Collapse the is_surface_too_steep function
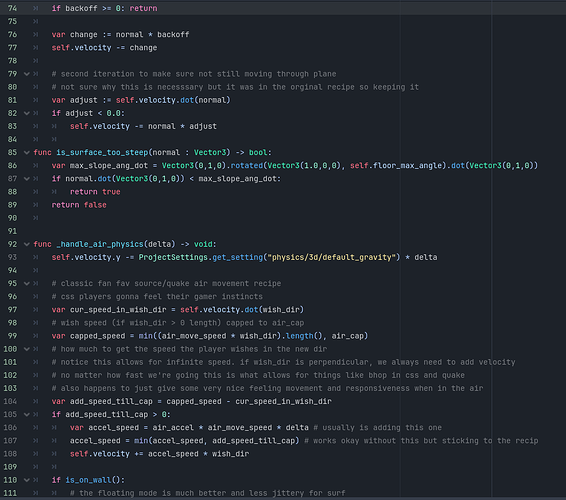 pyautogui.click(x=27, y=153)
